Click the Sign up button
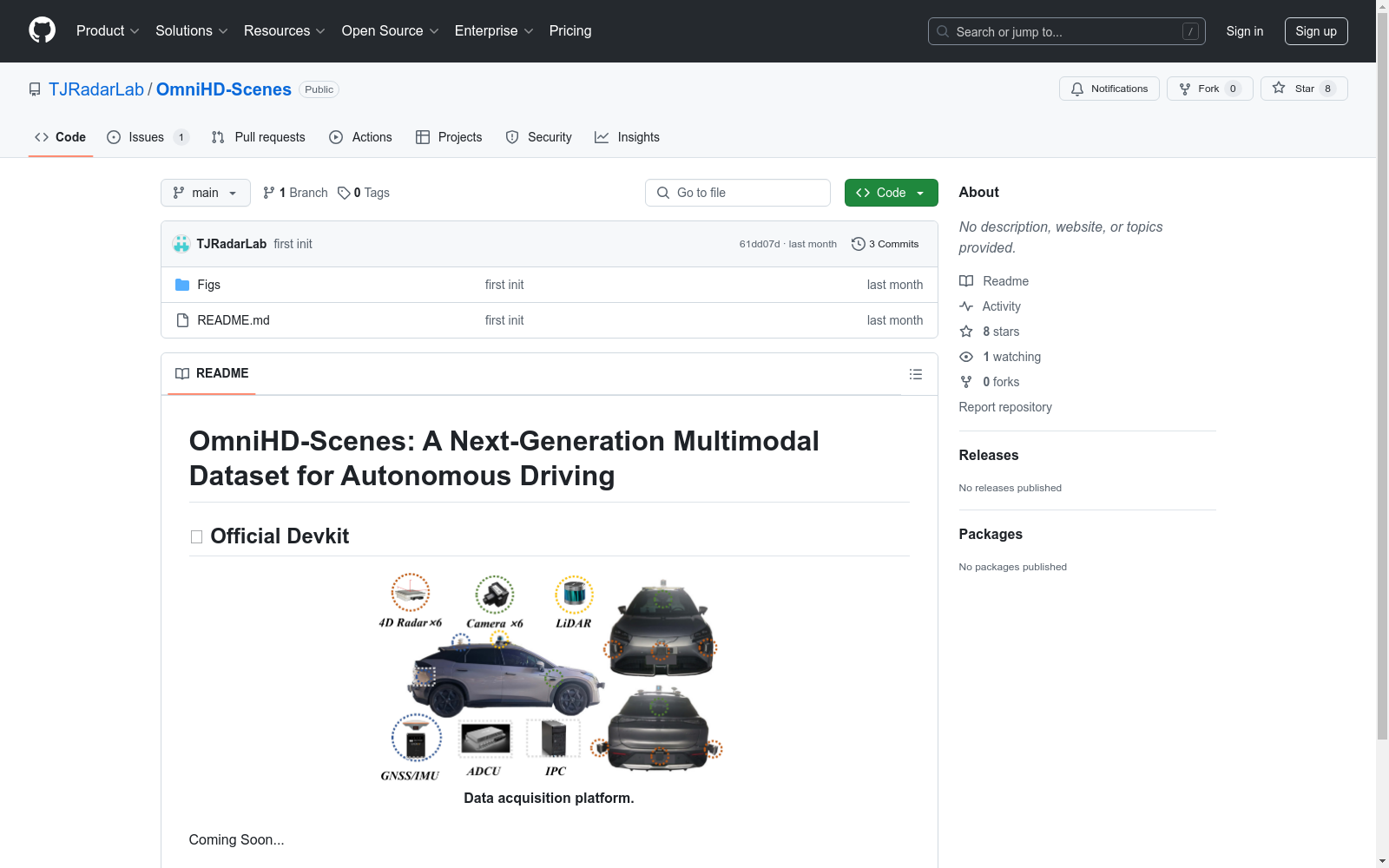Screen dimensions: 1389x868 pyautogui.click(x=1316, y=31)
